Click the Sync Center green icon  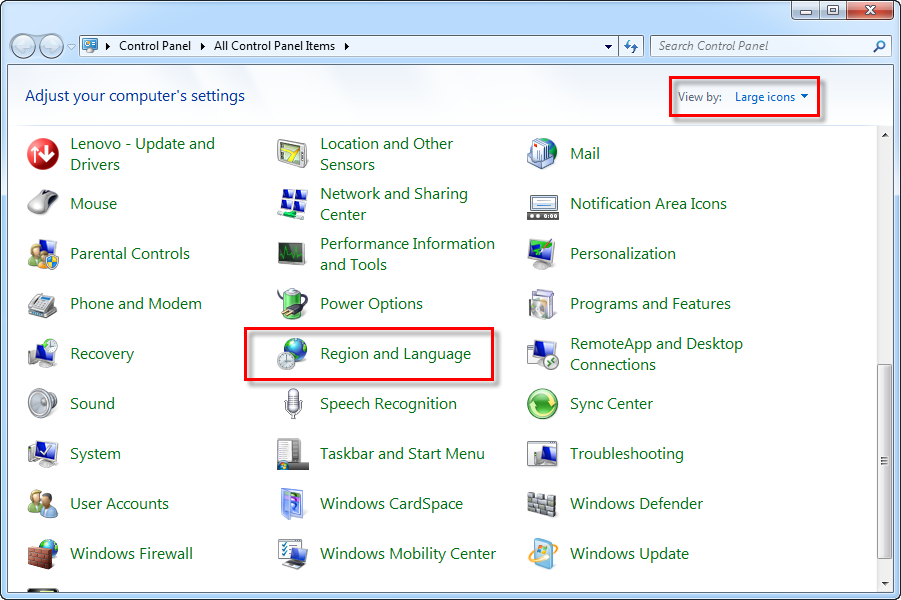point(542,404)
